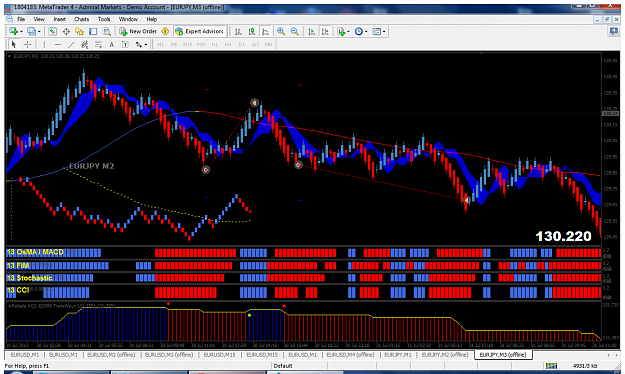The image size is (625, 374).
Task: Show the Data Window panel
Action: coord(66,31)
